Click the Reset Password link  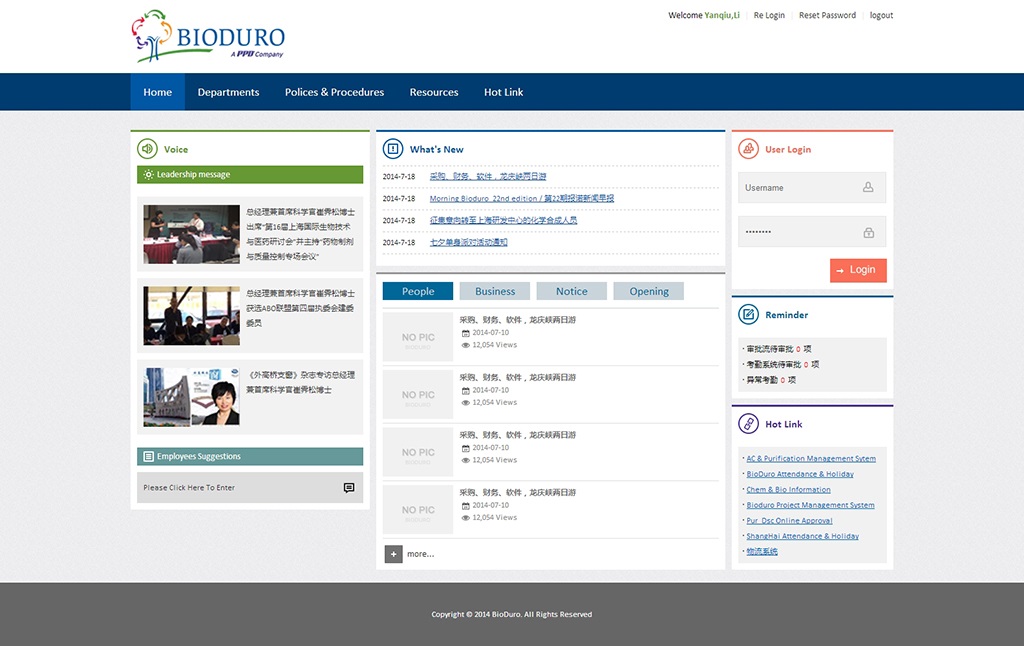[827, 16]
